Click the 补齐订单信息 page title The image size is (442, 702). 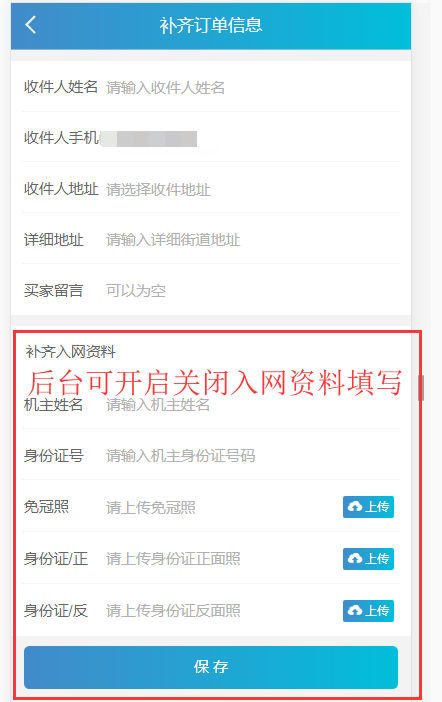(x=211, y=25)
